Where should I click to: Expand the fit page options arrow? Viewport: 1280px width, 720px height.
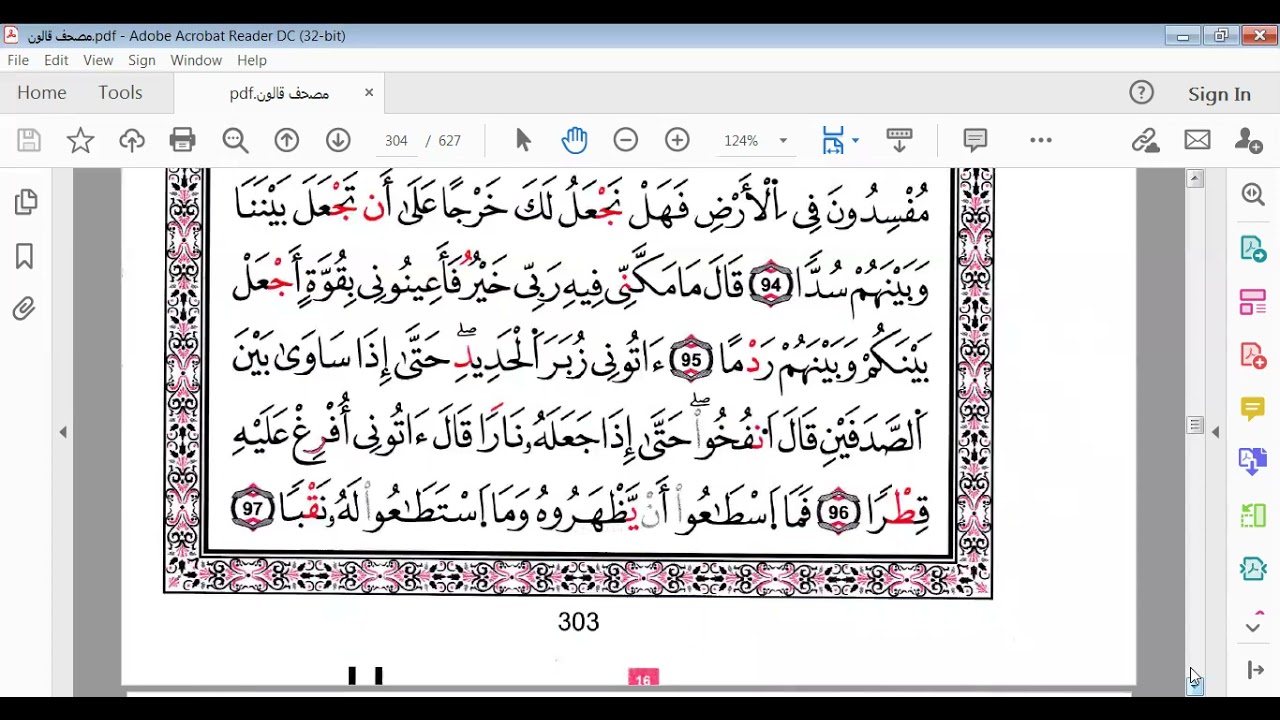click(855, 141)
